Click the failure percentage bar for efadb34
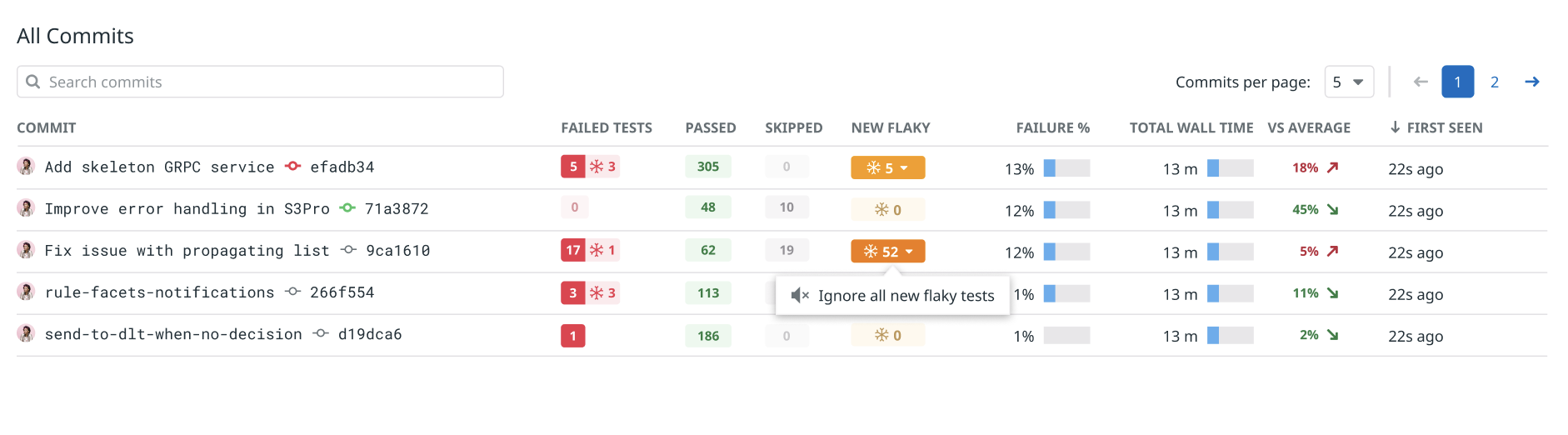The width and height of the screenshot is (1568, 435). tap(1066, 168)
